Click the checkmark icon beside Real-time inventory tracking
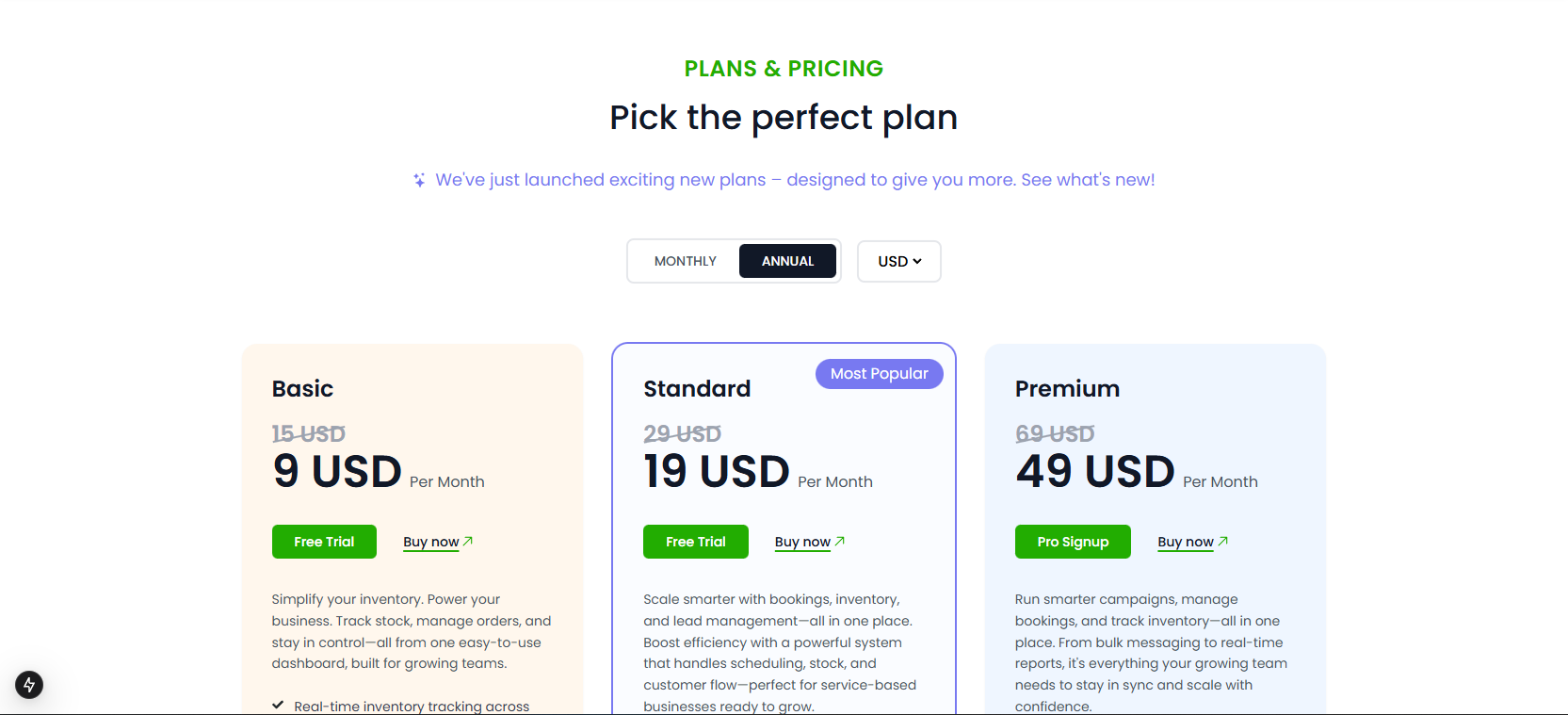1568x715 pixels. [x=278, y=705]
